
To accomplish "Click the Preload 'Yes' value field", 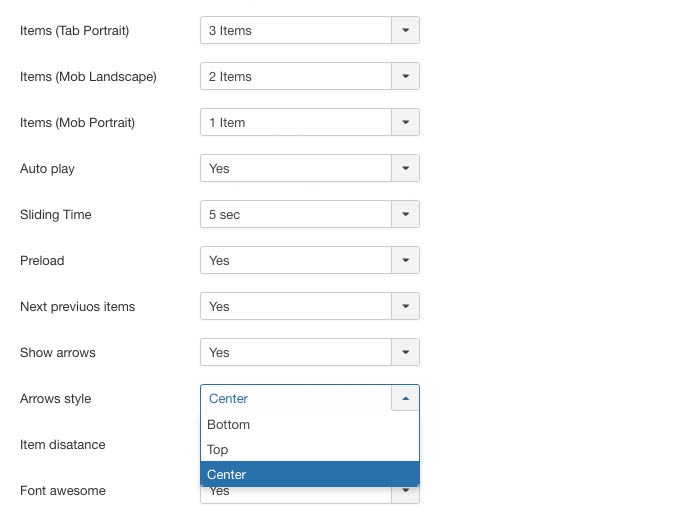I will pyautogui.click(x=296, y=261).
